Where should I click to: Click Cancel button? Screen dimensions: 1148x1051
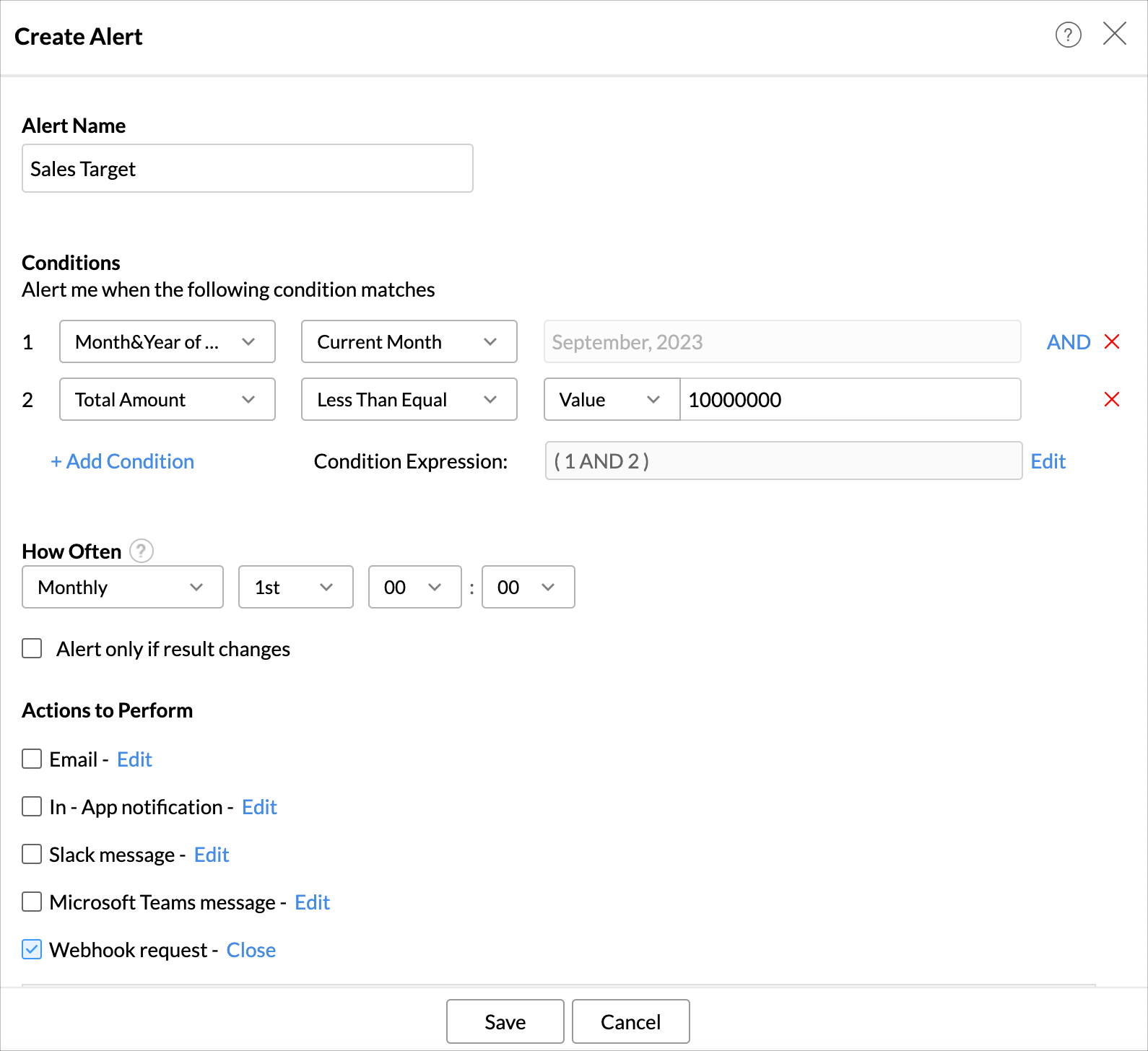coord(631,1021)
